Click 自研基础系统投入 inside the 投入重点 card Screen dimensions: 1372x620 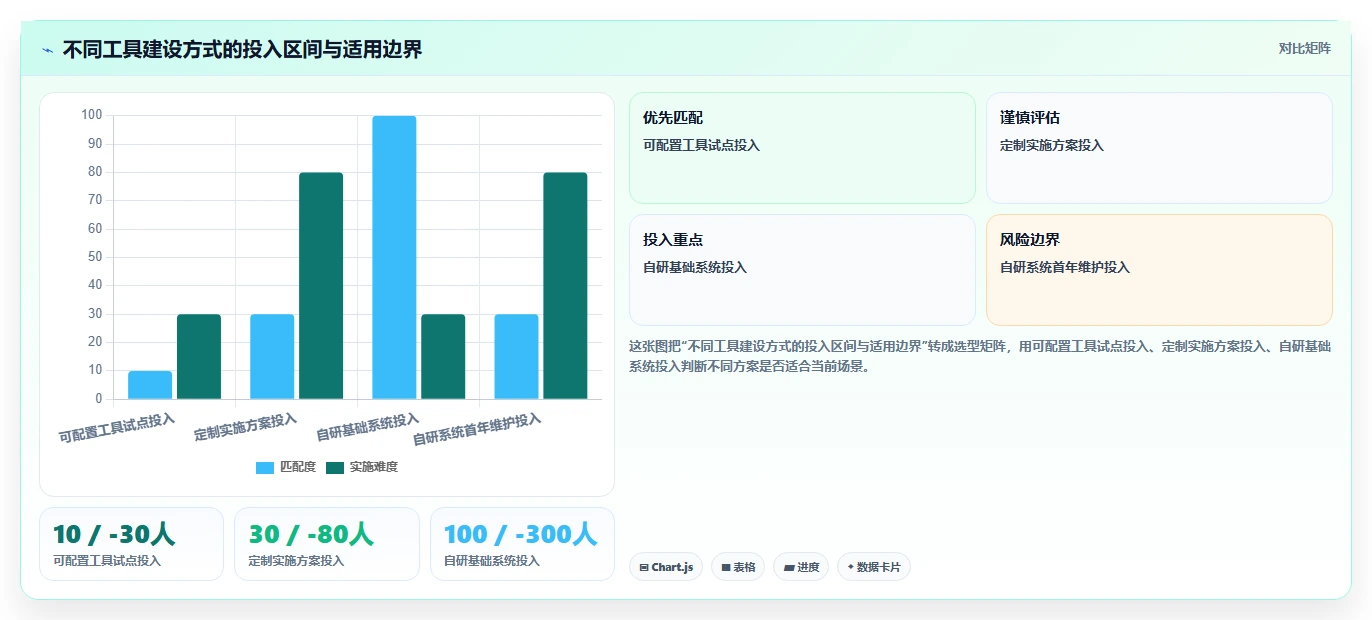coord(695,267)
